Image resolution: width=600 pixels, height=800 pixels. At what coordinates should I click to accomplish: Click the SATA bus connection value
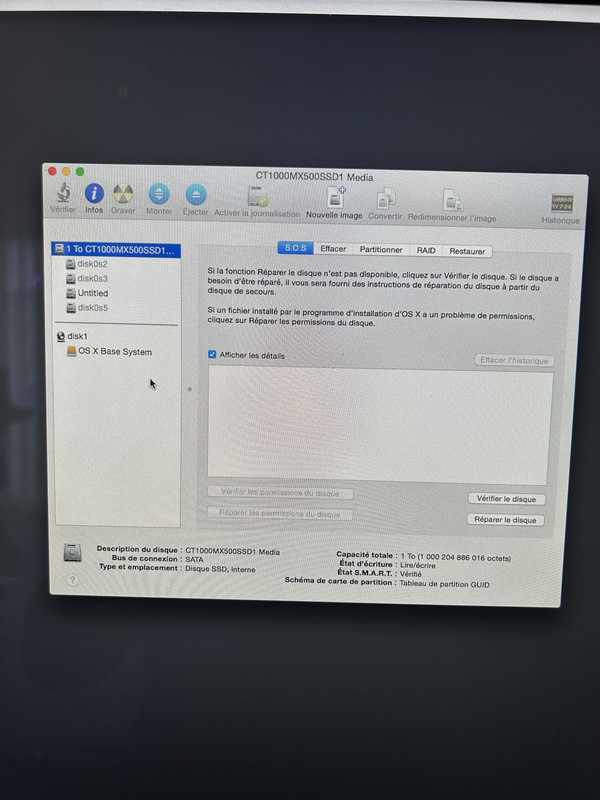194,559
